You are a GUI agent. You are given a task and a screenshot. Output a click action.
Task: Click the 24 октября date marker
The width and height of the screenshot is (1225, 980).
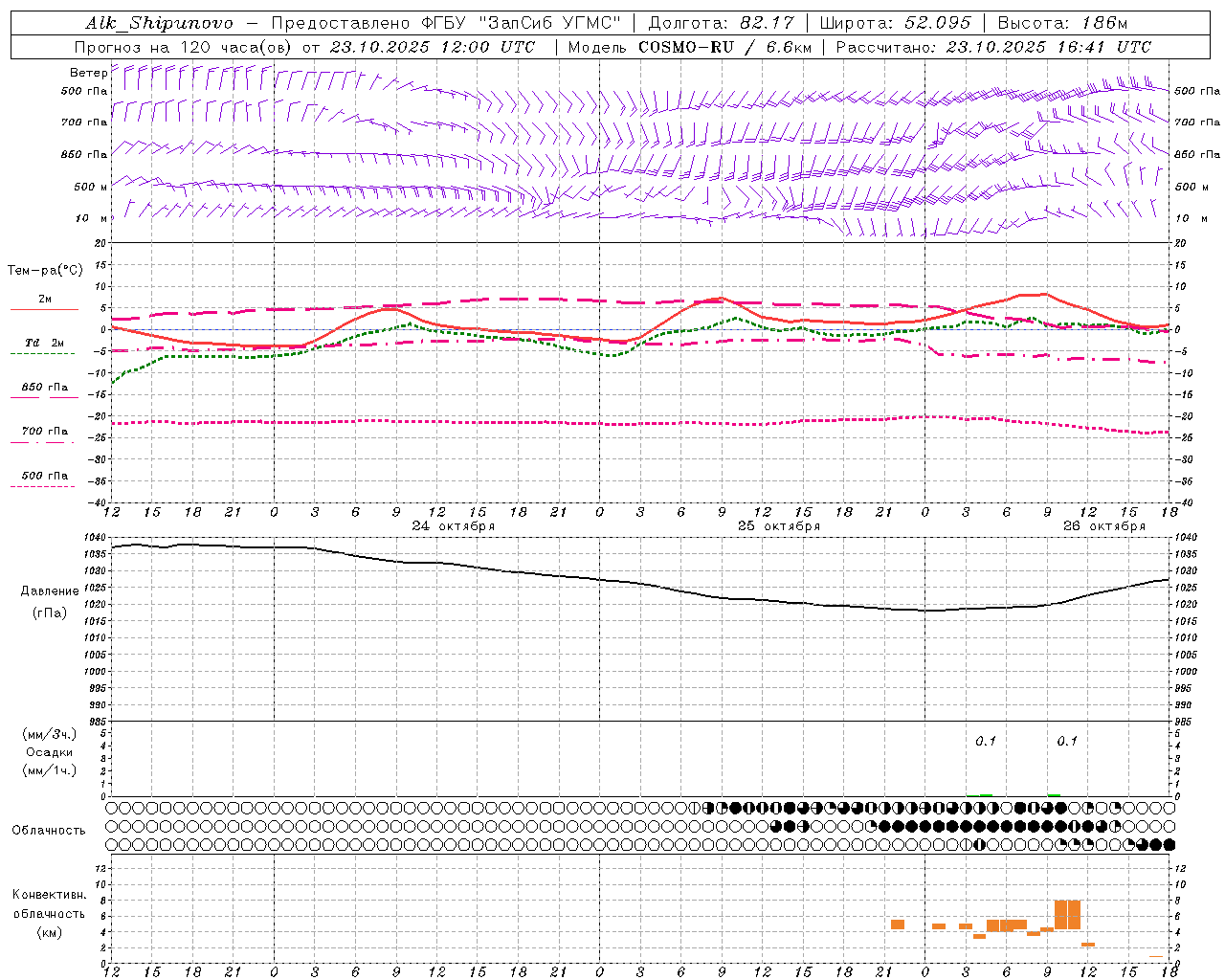[x=453, y=526]
